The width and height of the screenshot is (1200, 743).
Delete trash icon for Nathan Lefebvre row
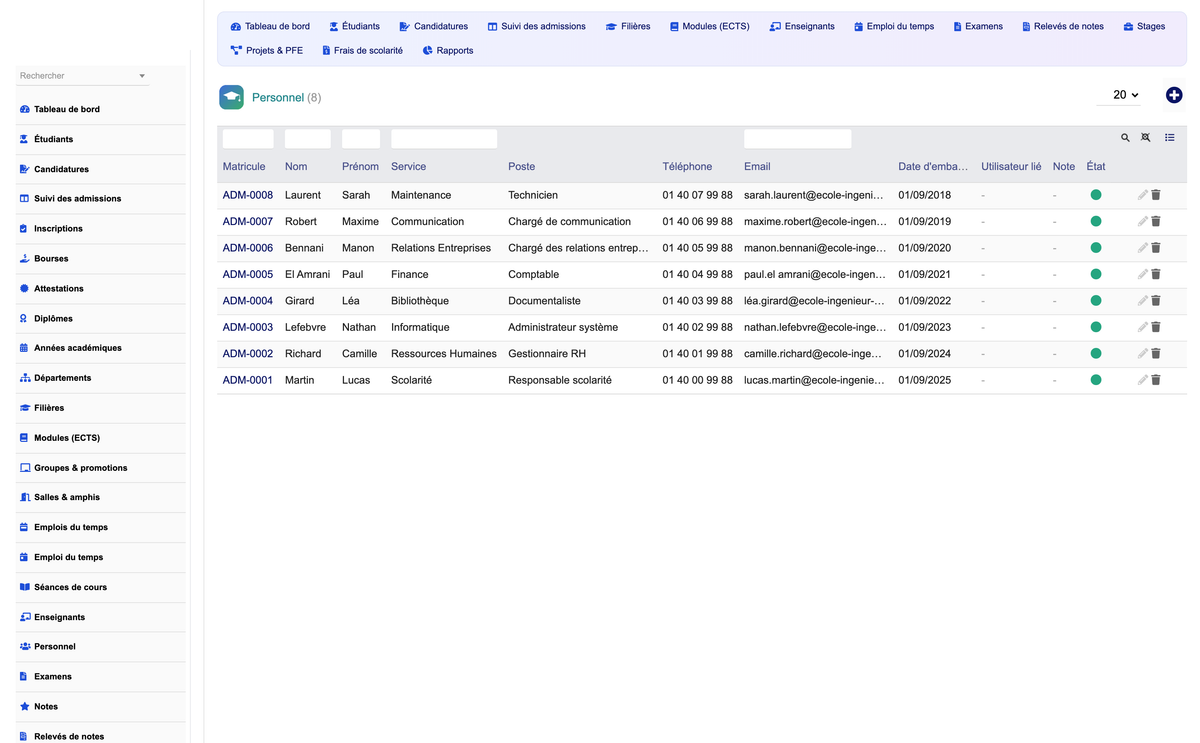(x=1156, y=327)
